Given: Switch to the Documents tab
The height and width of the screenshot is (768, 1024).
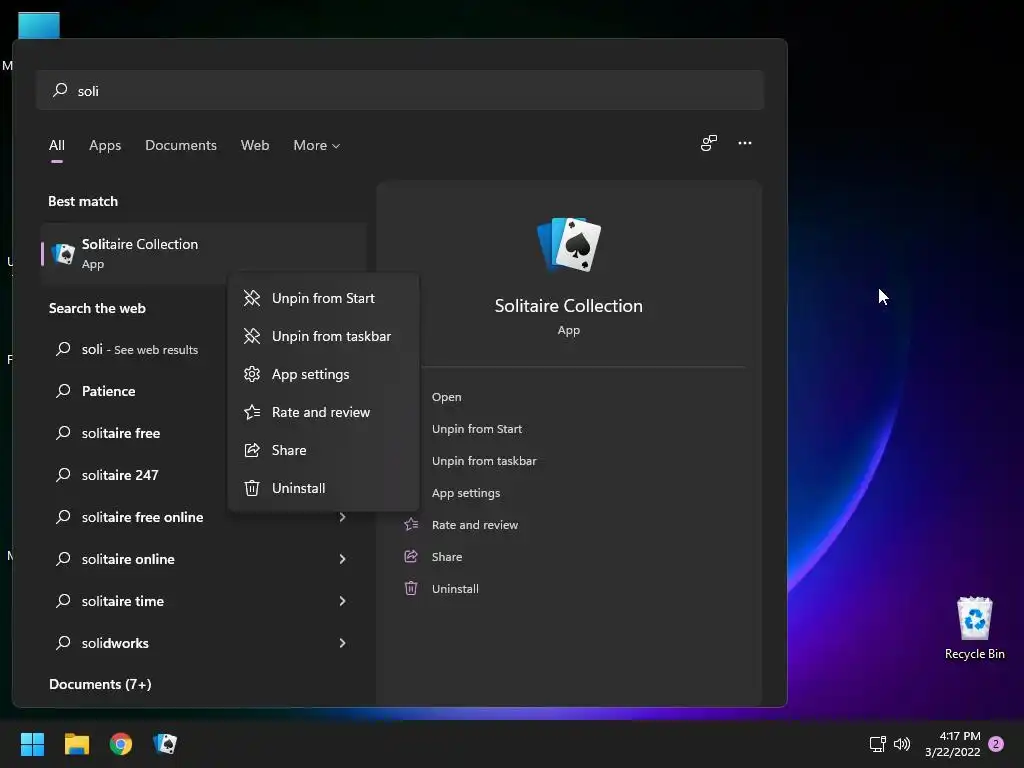Looking at the screenshot, I should (x=181, y=146).
